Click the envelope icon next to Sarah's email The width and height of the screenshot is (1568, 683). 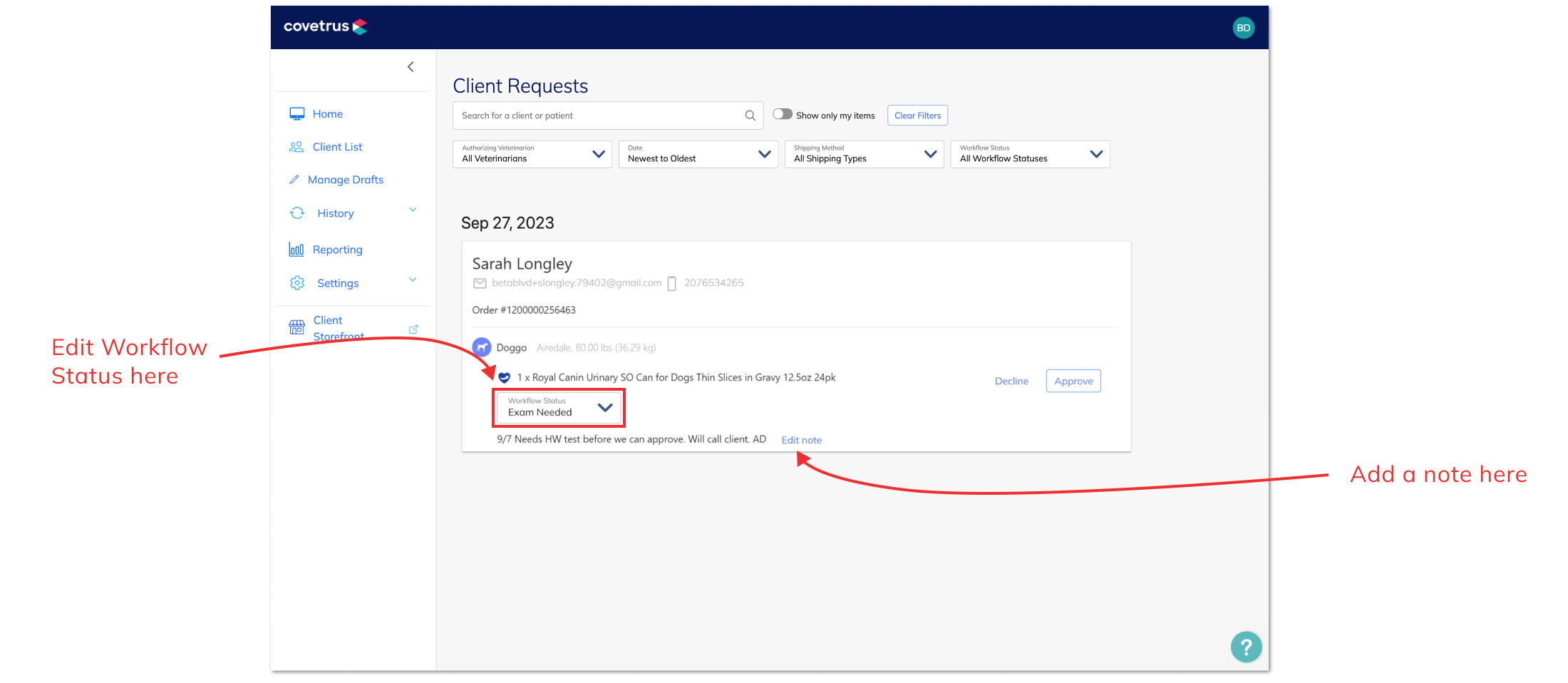pyautogui.click(x=480, y=282)
